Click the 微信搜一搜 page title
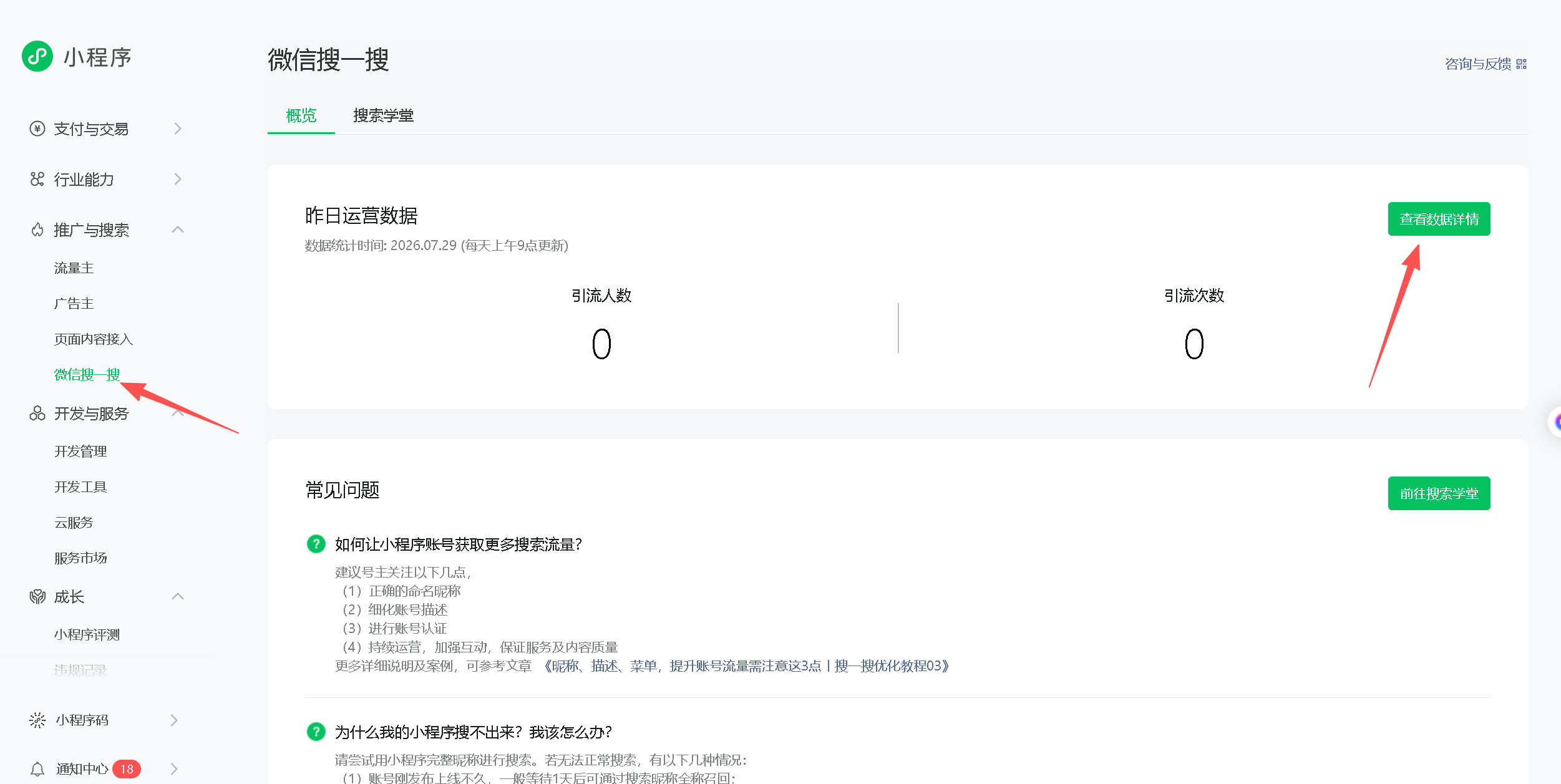This screenshot has height=784, width=1561. point(328,59)
